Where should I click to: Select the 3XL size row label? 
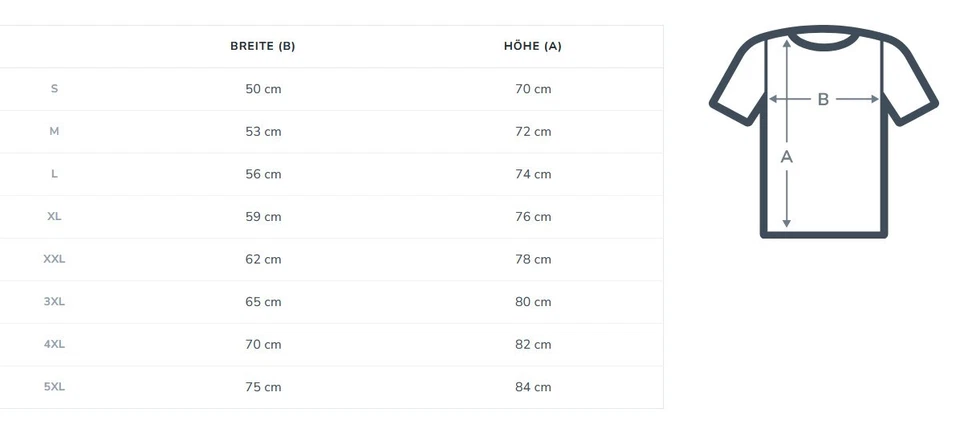pos(54,301)
